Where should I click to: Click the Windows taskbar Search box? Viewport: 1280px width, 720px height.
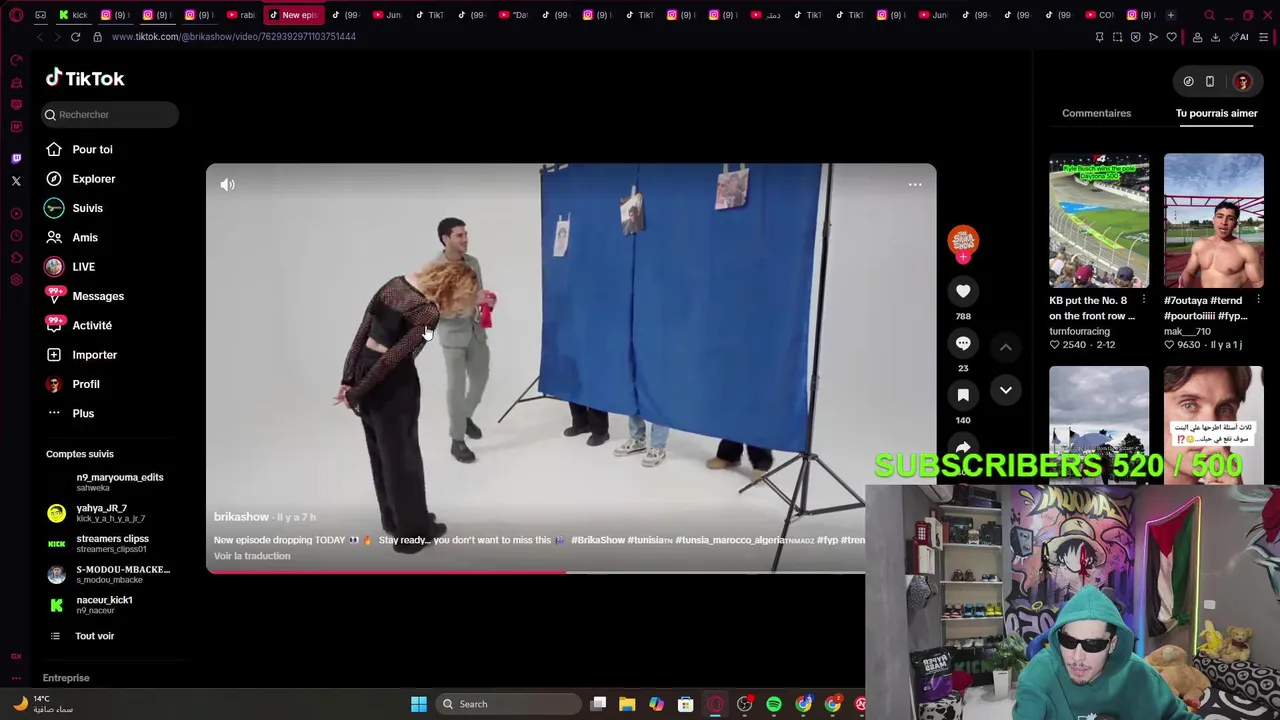[508, 704]
